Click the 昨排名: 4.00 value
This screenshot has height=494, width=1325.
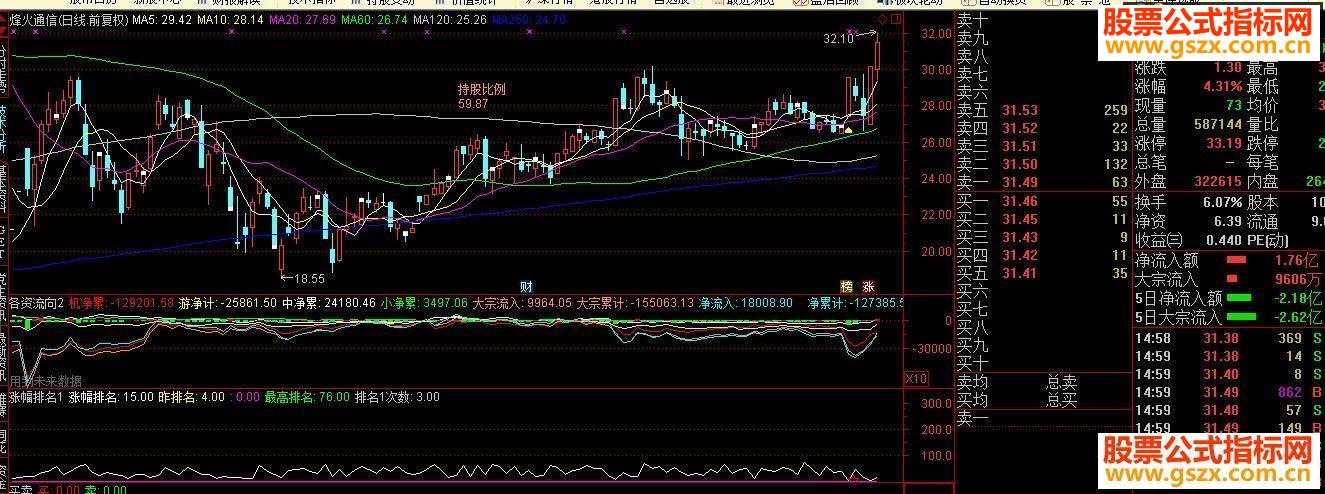[x=192, y=397]
